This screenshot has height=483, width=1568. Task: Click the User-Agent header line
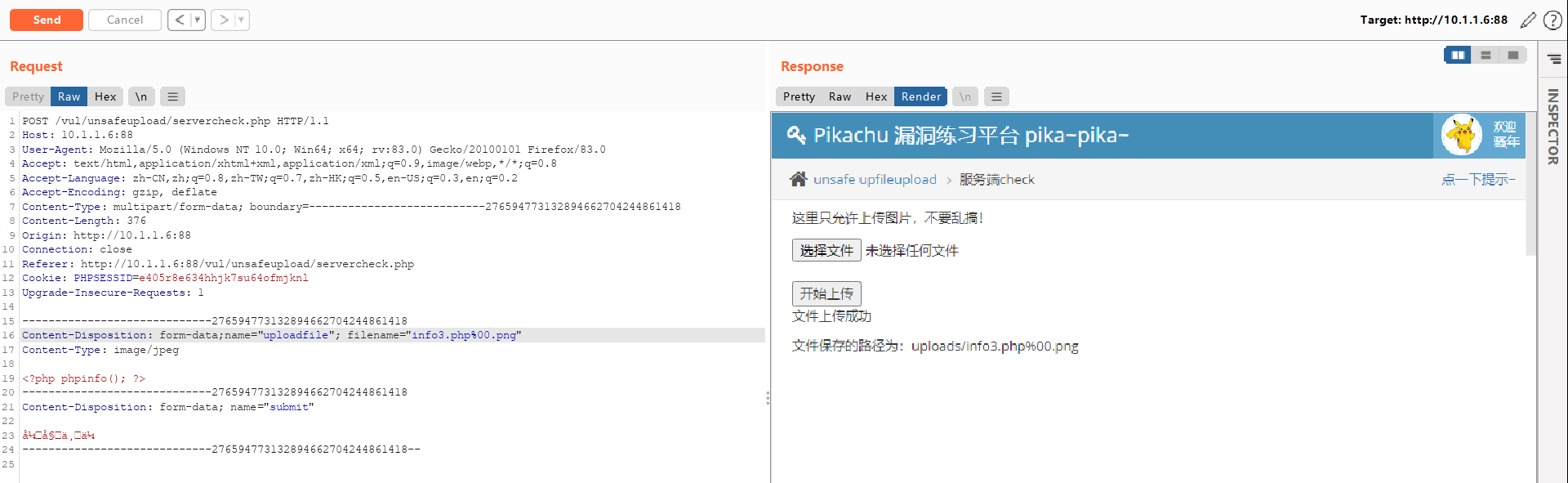pos(314,150)
